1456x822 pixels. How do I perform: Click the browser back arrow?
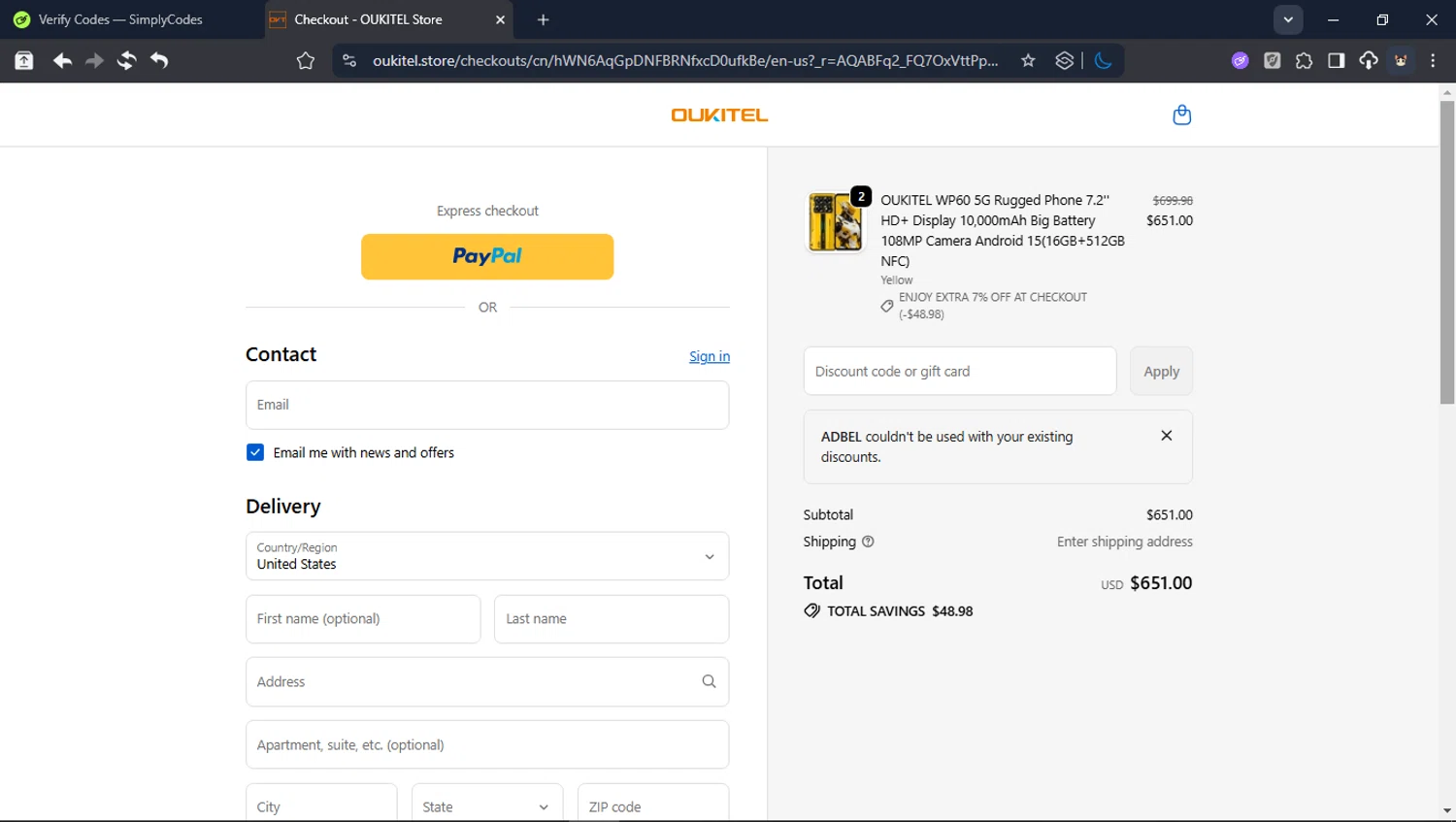coord(62,60)
